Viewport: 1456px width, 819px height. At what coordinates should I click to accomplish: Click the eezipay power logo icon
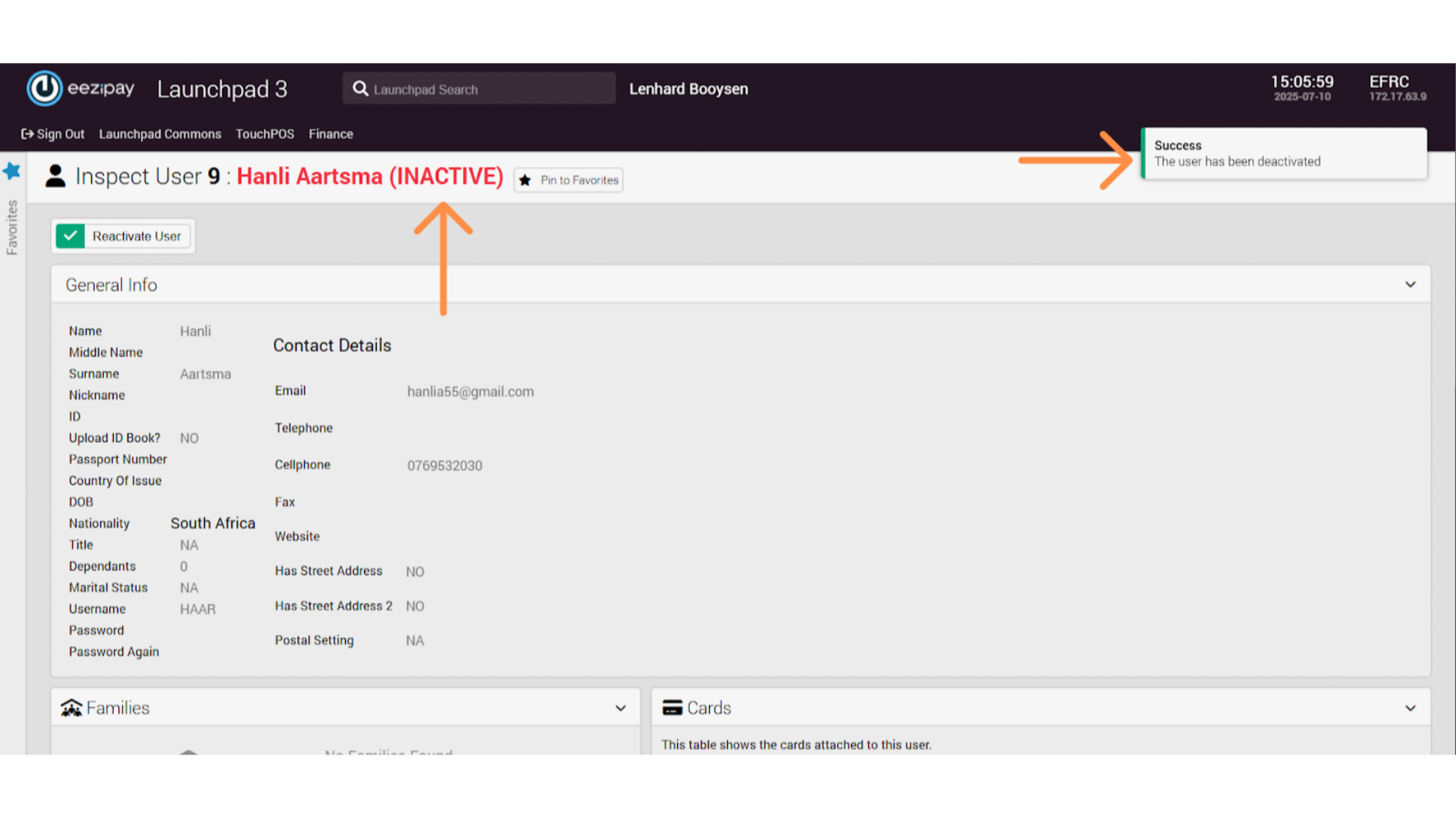(44, 89)
